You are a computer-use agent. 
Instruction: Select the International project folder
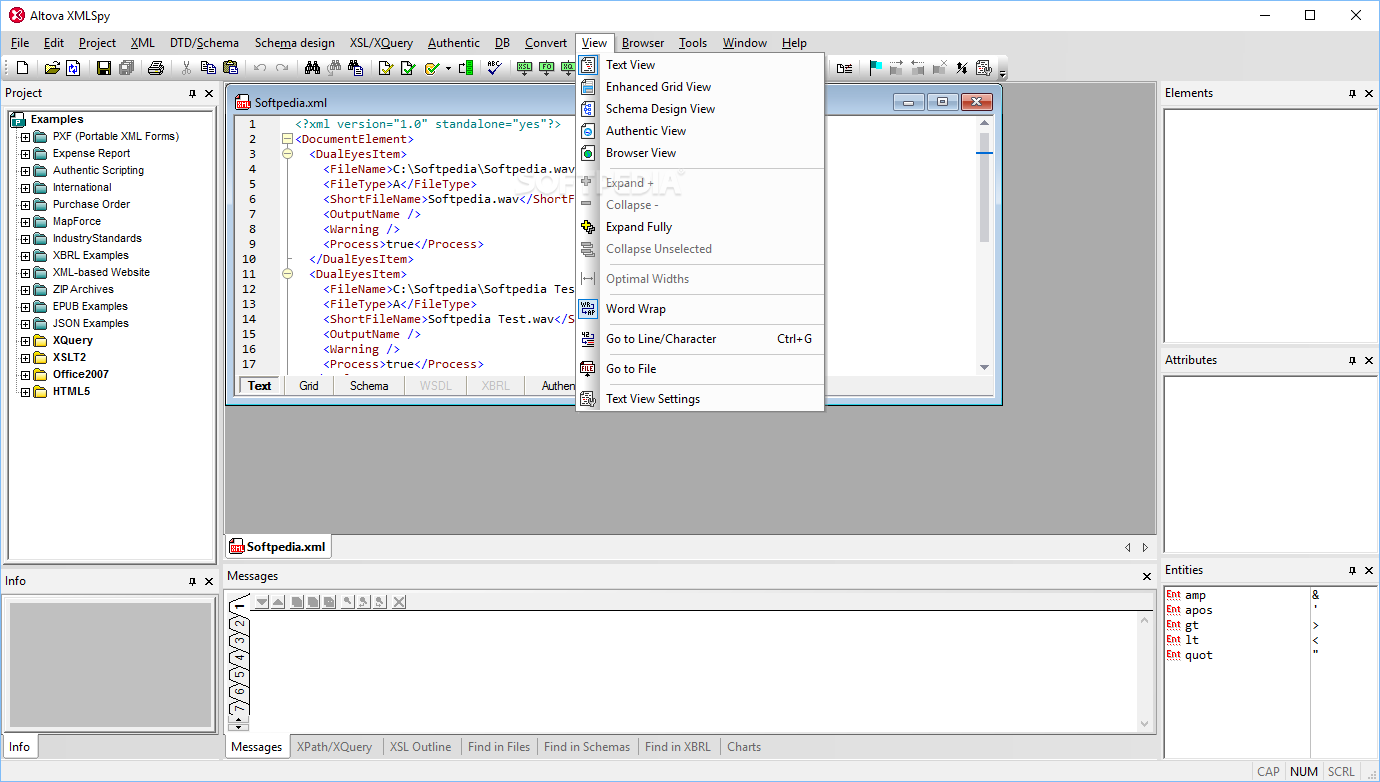pos(82,188)
